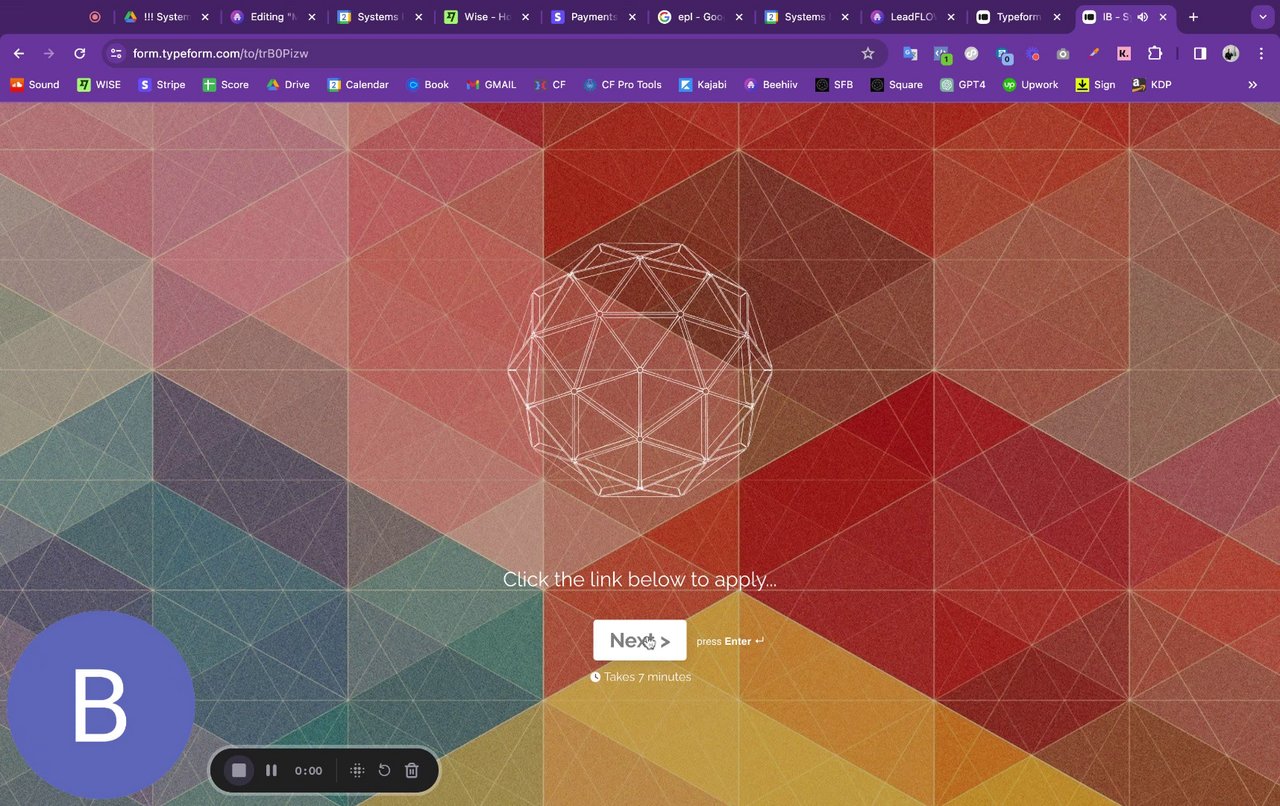Open the Upwork bookmark
The width and height of the screenshot is (1280, 806).
pos(1030,85)
